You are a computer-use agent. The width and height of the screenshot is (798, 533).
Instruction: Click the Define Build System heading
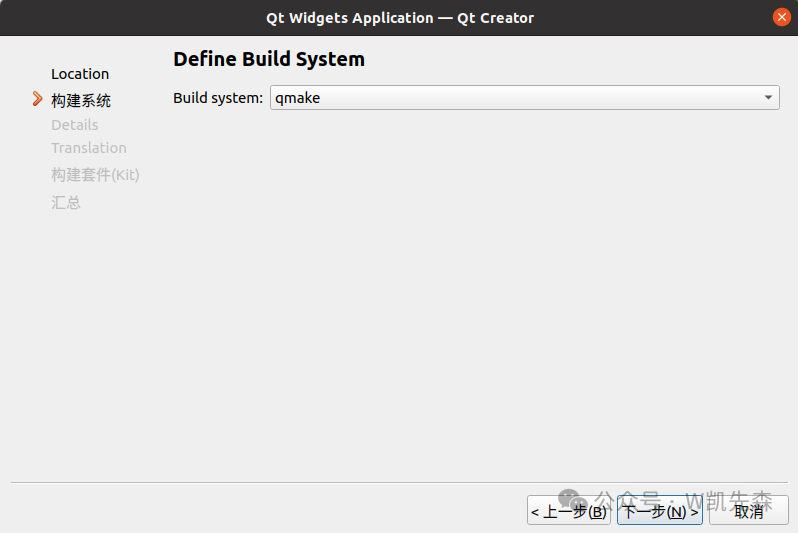[269, 59]
